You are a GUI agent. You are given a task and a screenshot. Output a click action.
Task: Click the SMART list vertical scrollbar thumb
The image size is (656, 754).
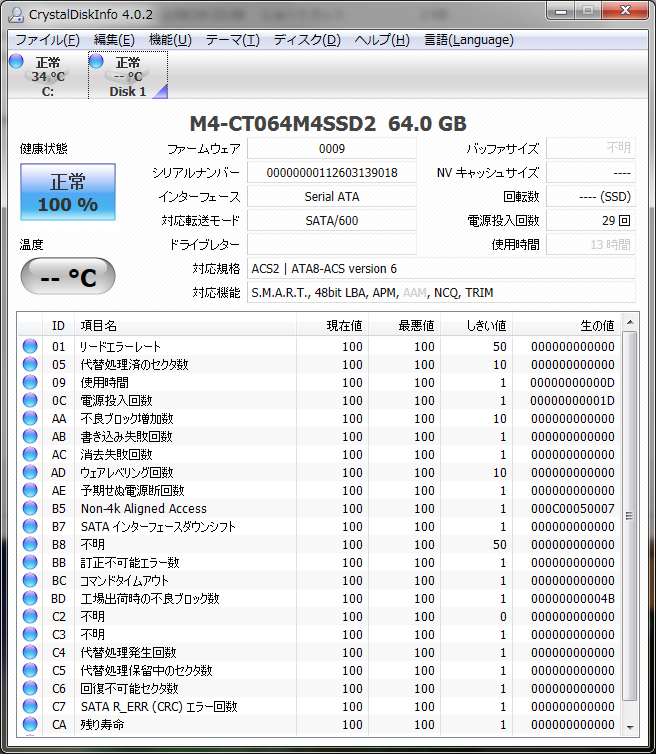pyautogui.click(x=630, y=515)
